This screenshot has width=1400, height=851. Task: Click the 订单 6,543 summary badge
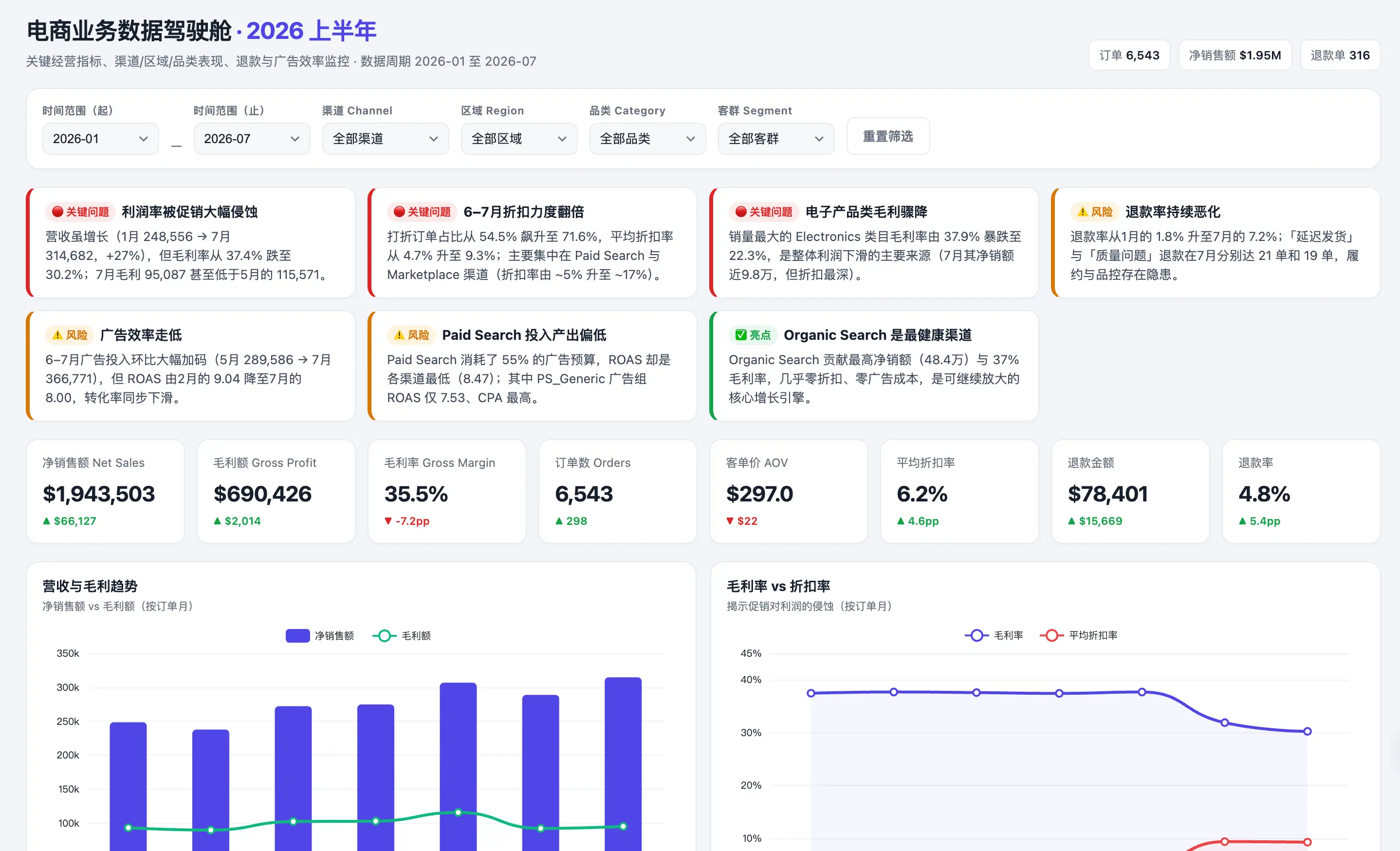[x=1129, y=55]
